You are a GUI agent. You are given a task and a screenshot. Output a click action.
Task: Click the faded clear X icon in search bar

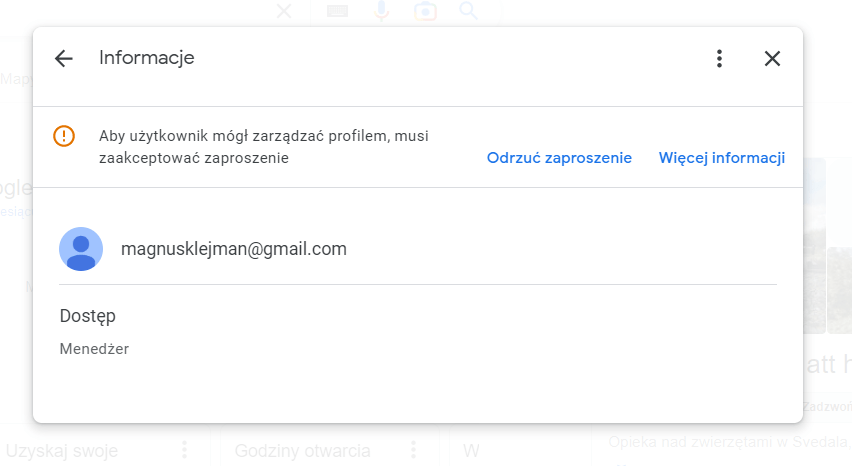pos(284,10)
